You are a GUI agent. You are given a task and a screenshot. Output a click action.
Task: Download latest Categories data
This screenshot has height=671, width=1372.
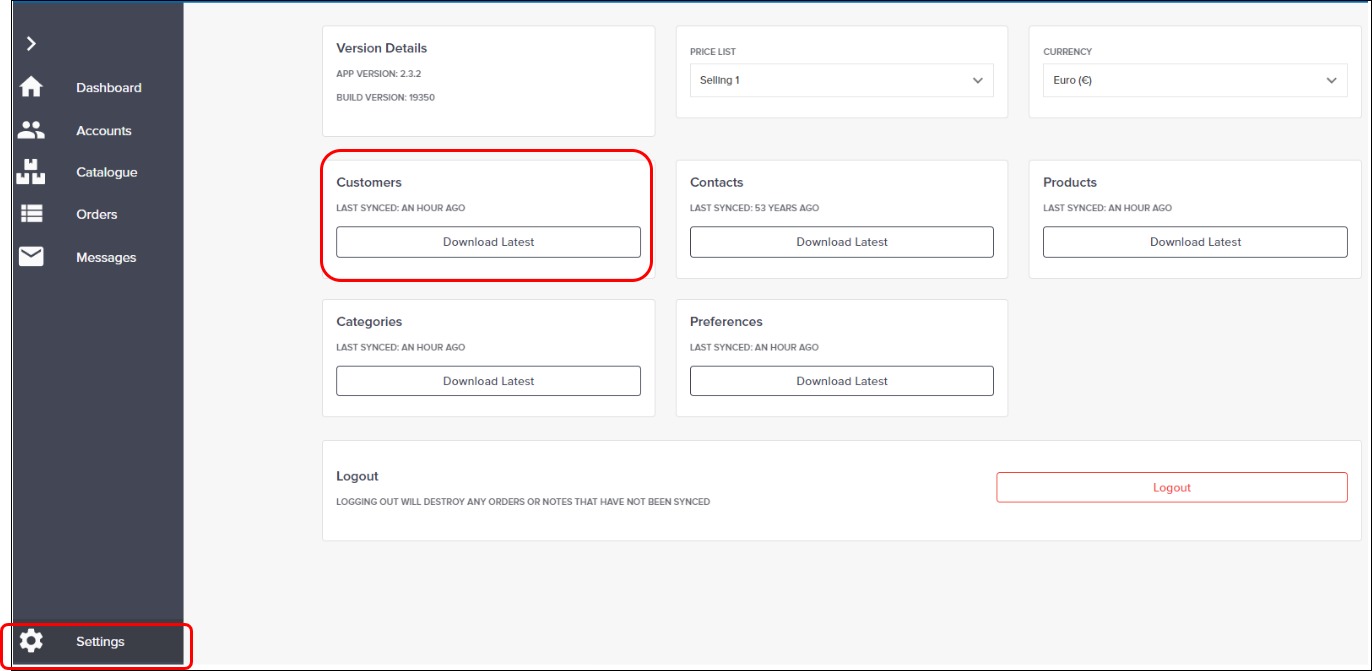[488, 381]
